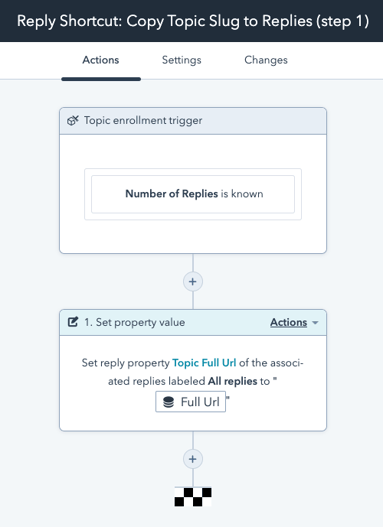Click the topic enrollment trigger cube icon

coord(73,120)
